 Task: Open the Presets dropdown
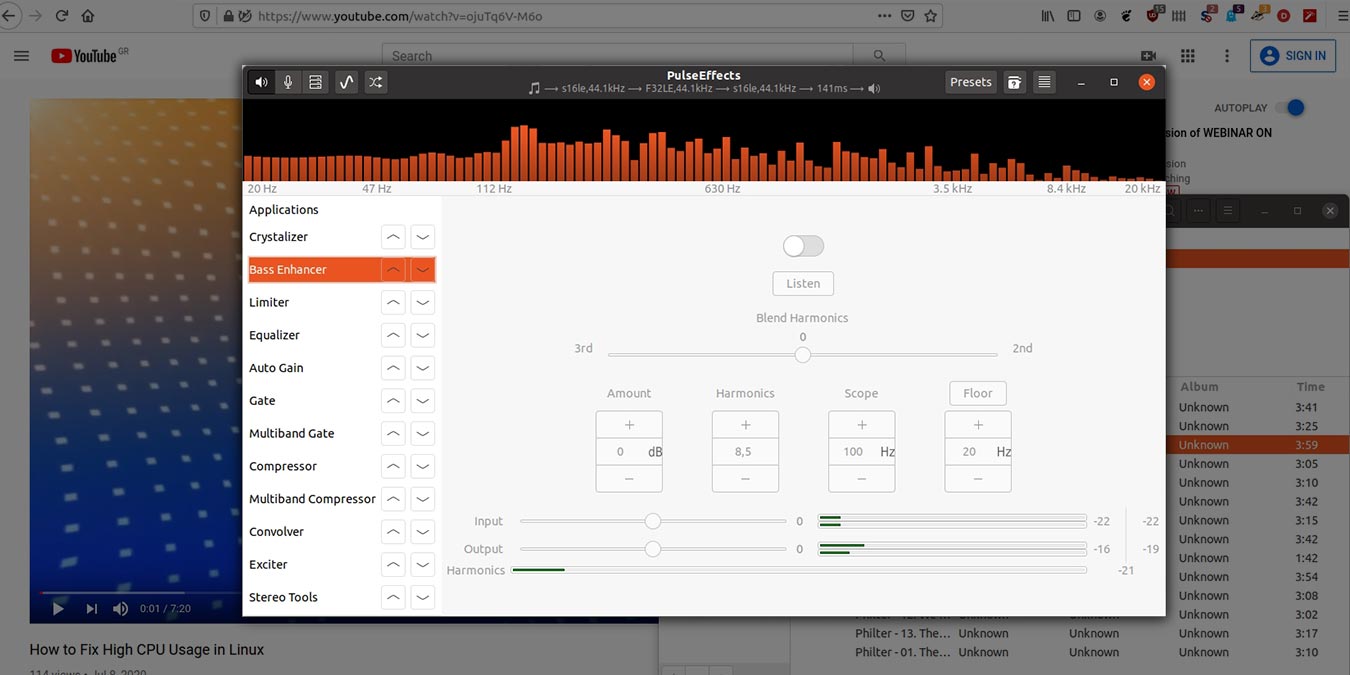click(x=970, y=81)
